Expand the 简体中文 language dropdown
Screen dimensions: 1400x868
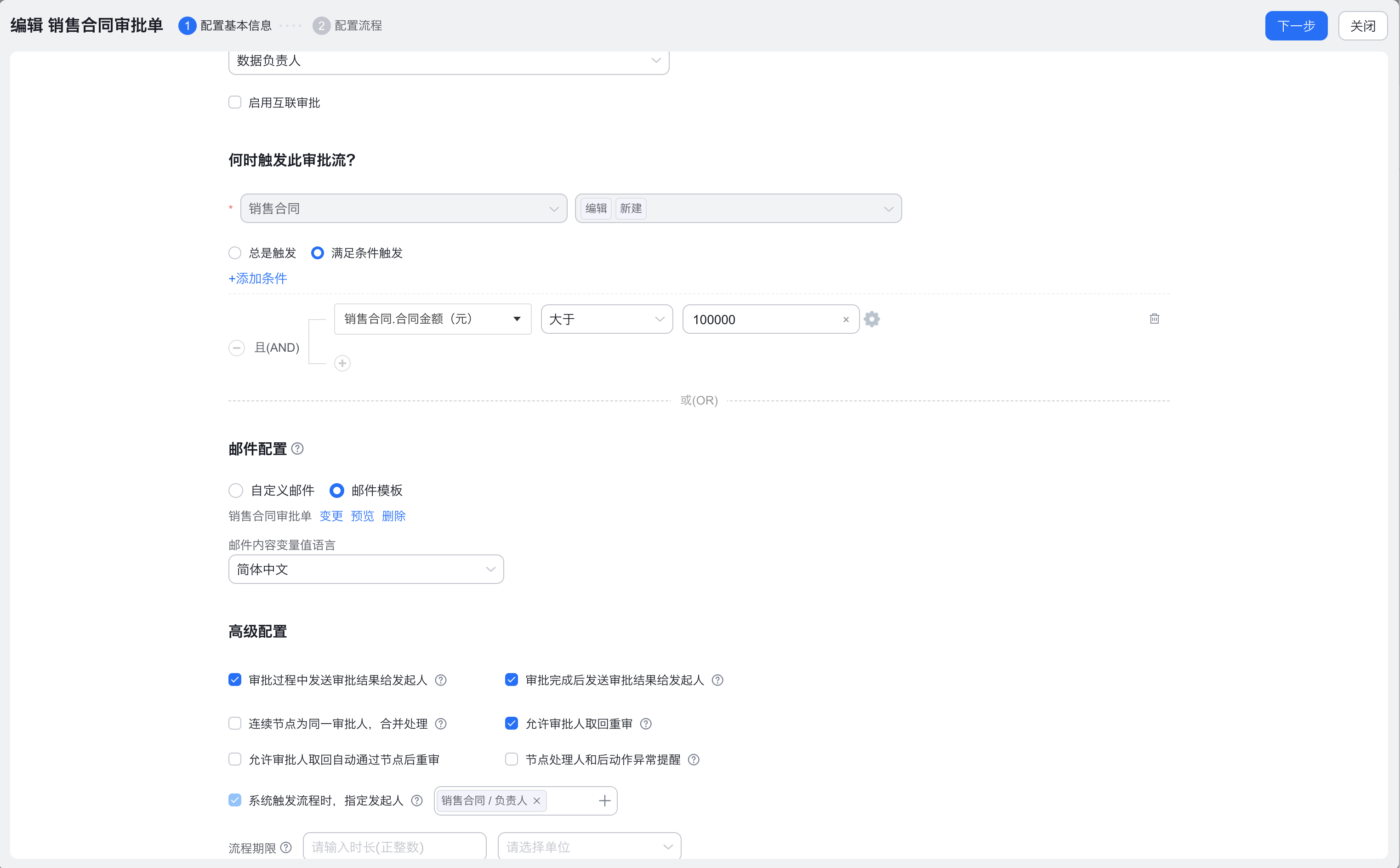click(366, 570)
